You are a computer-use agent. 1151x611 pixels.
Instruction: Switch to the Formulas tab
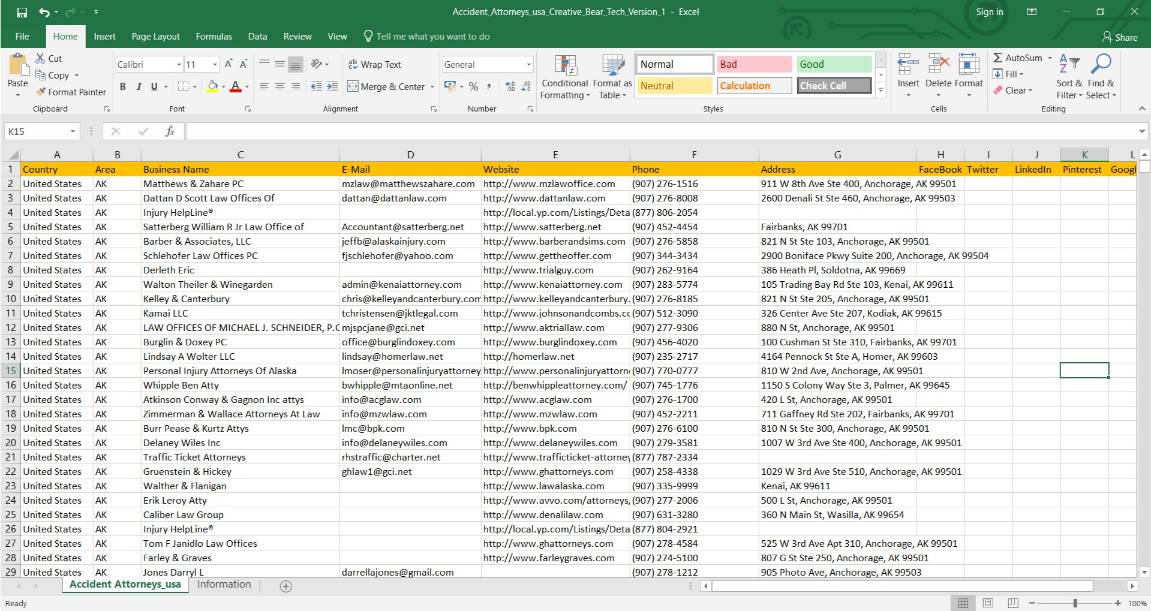pos(214,36)
